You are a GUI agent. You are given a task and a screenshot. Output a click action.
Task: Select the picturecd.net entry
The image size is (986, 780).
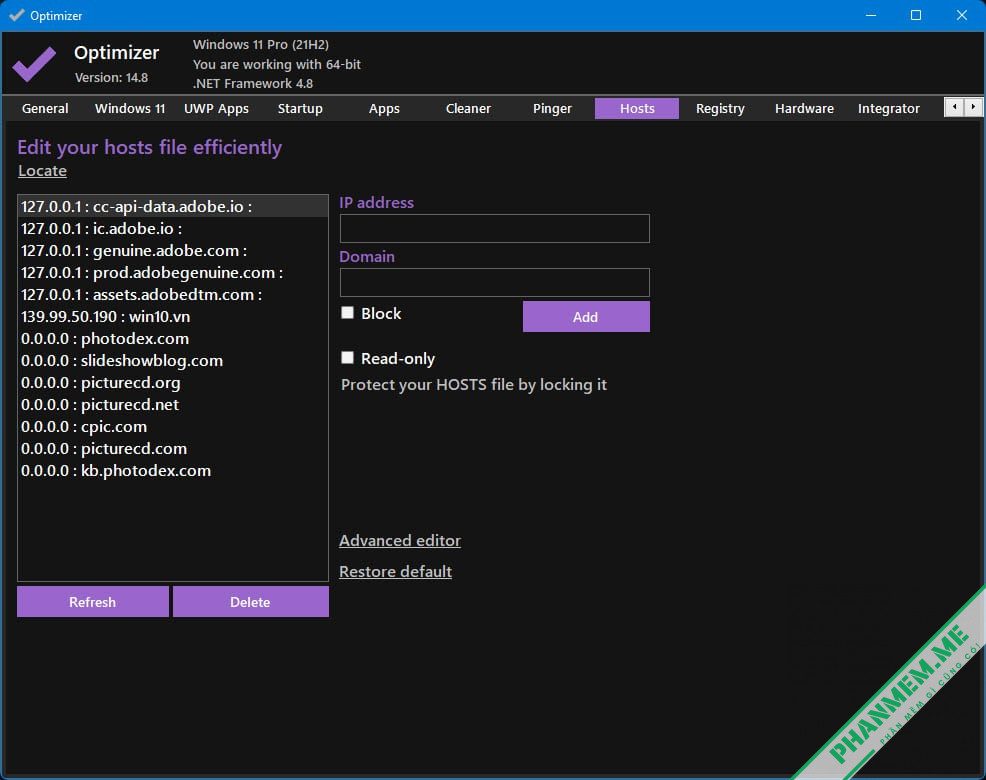click(x=173, y=404)
